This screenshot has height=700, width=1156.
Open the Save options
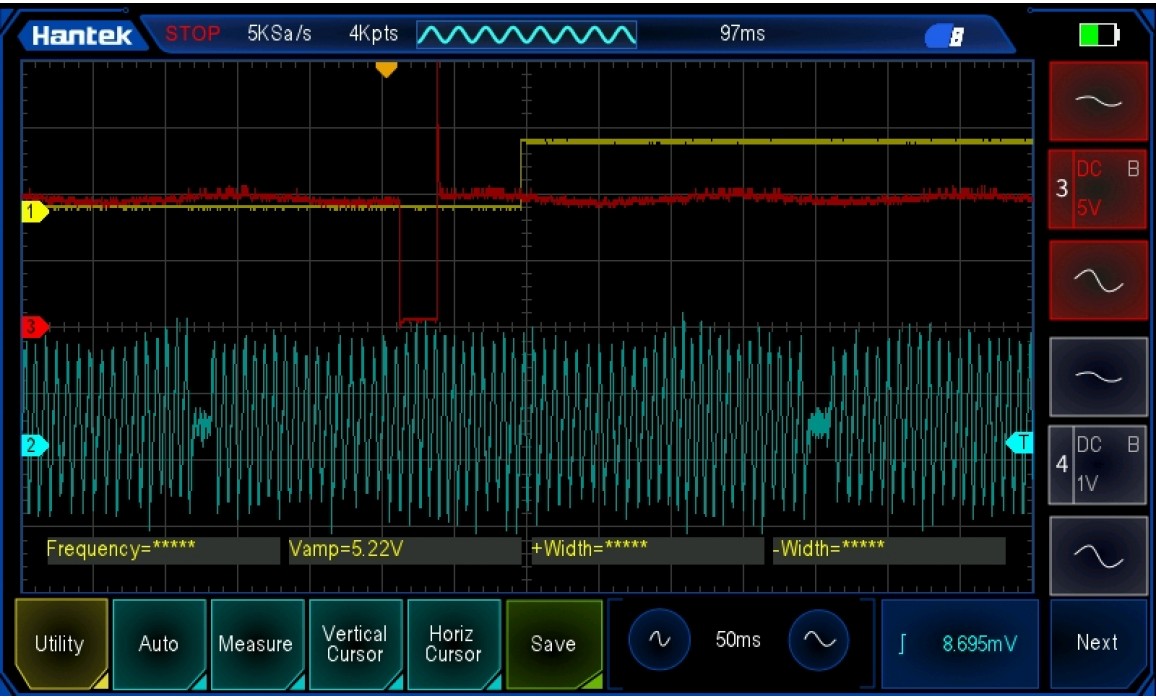click(553, 644)
